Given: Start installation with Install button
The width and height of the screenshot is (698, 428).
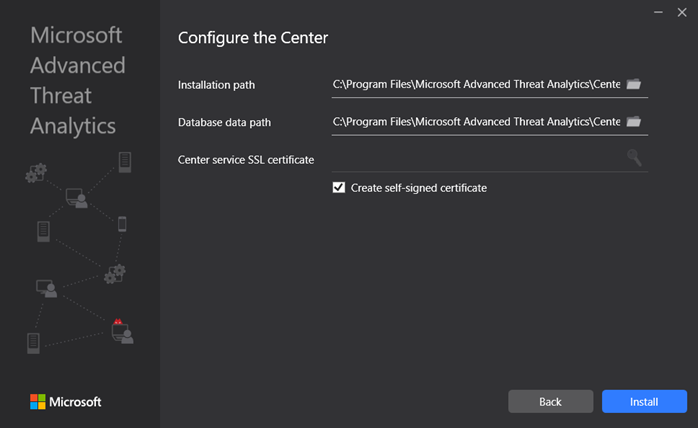Looking at the screenshot, I should pyautogui.click(x=644, y=401).
